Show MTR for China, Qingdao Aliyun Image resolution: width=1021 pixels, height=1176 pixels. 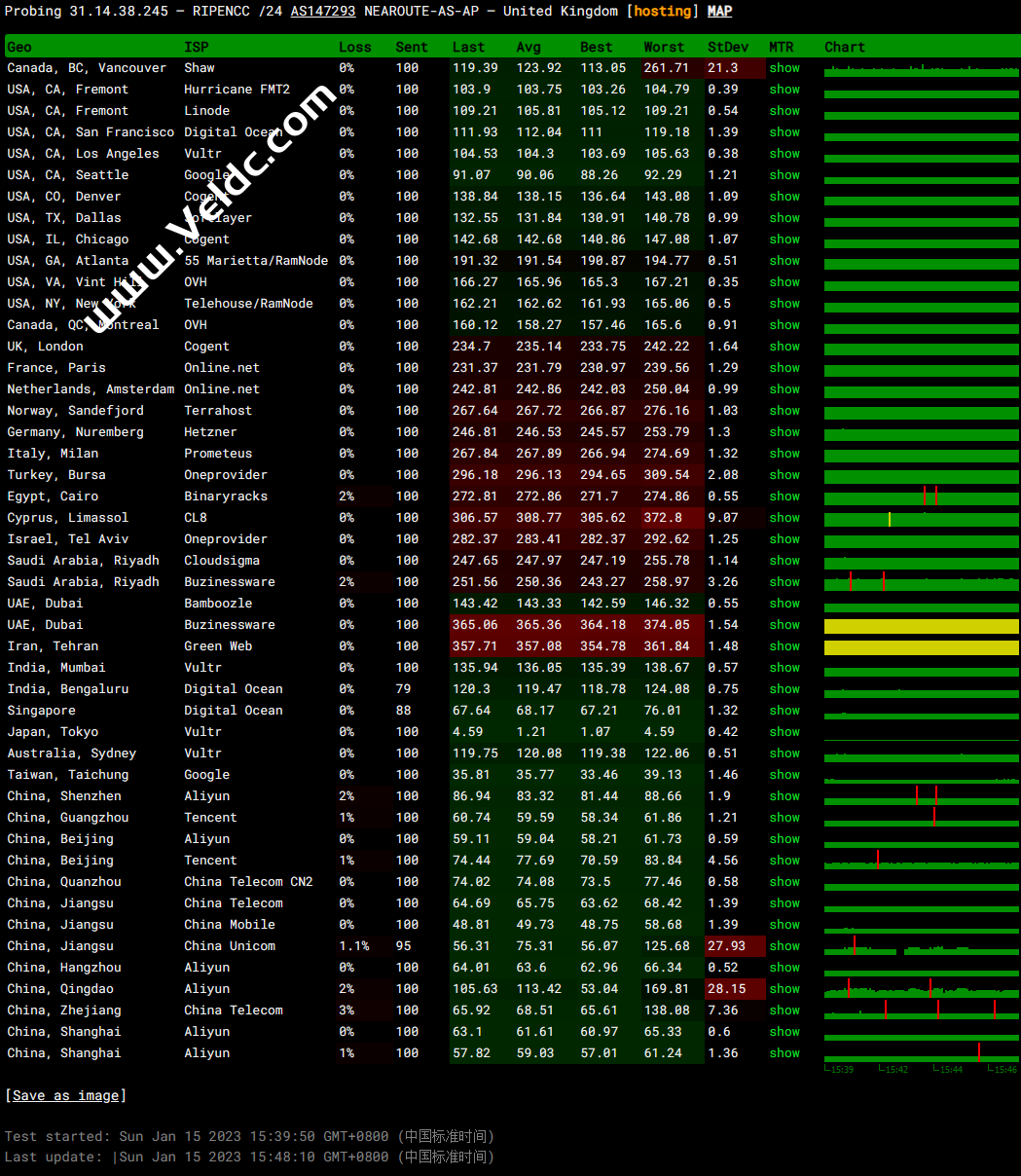(784, 989)
